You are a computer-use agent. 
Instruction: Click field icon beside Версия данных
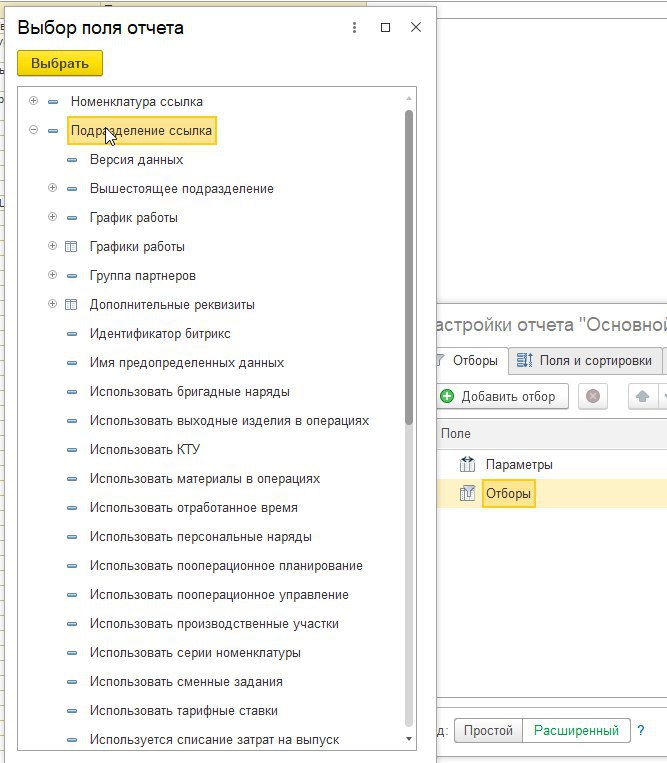pos(72,160)
